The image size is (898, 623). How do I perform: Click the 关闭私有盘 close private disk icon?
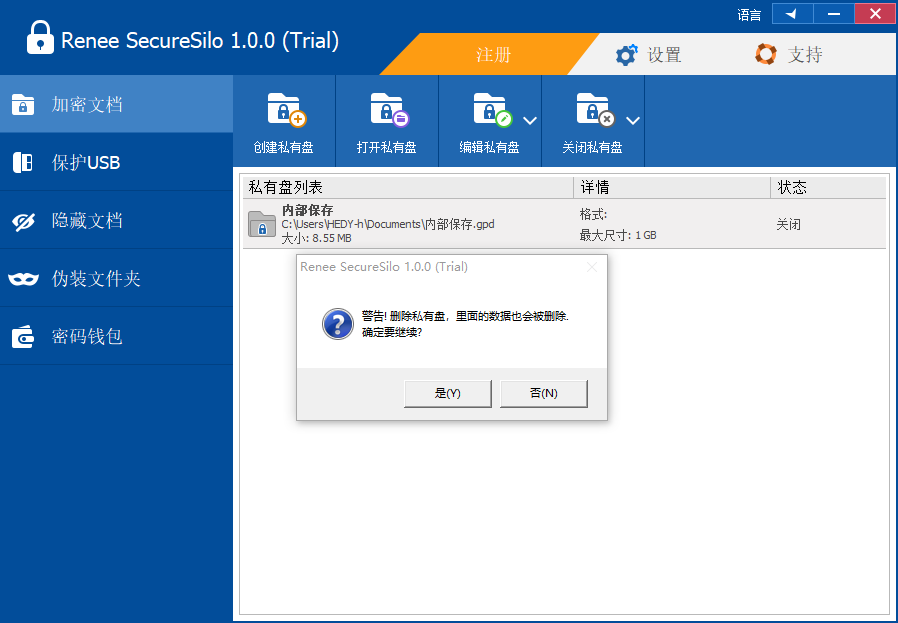(596, 109)
